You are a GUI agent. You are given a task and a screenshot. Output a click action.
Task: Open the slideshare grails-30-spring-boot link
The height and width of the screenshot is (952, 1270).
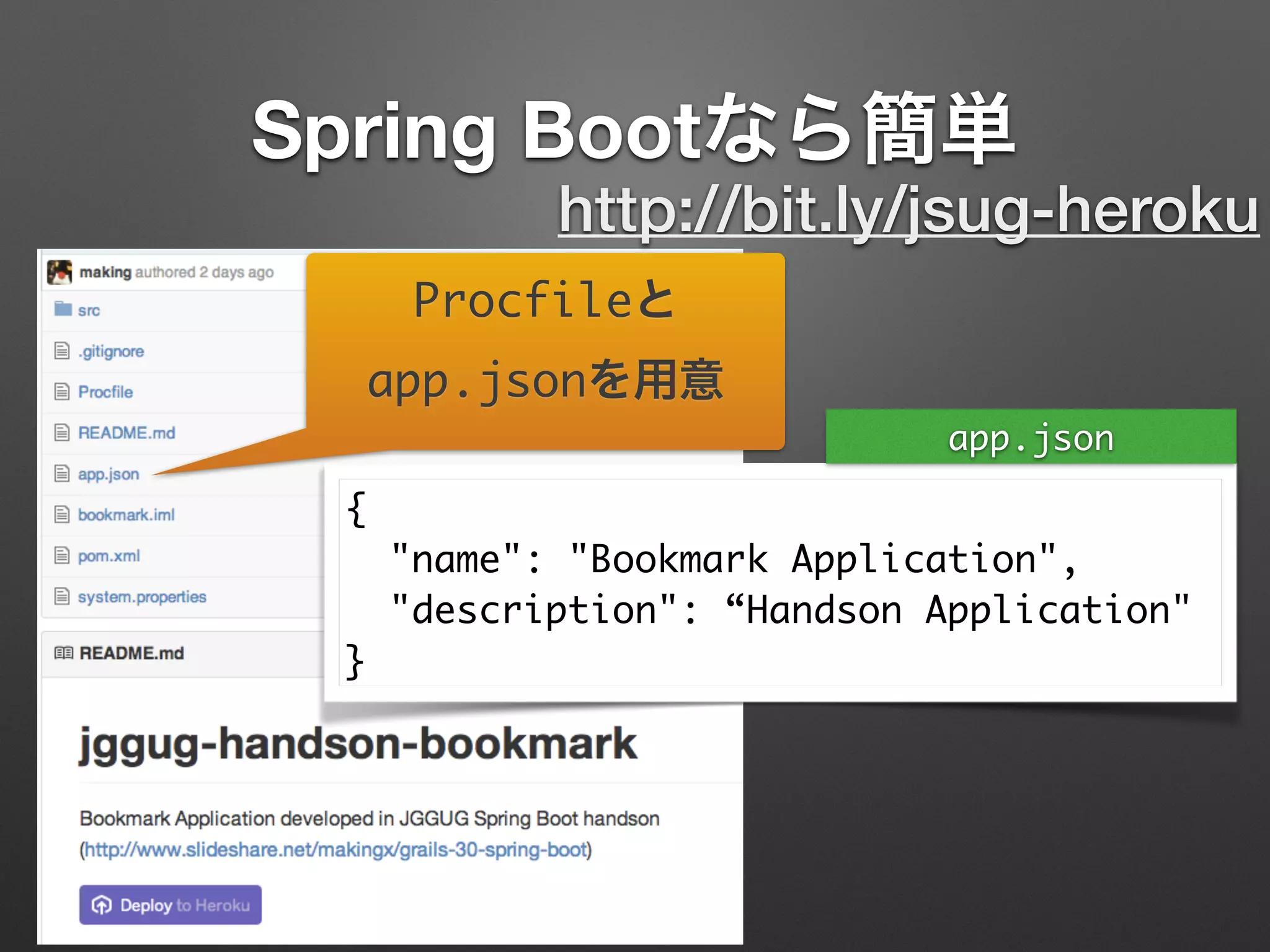pyautogui.click(x=335, y=849)
